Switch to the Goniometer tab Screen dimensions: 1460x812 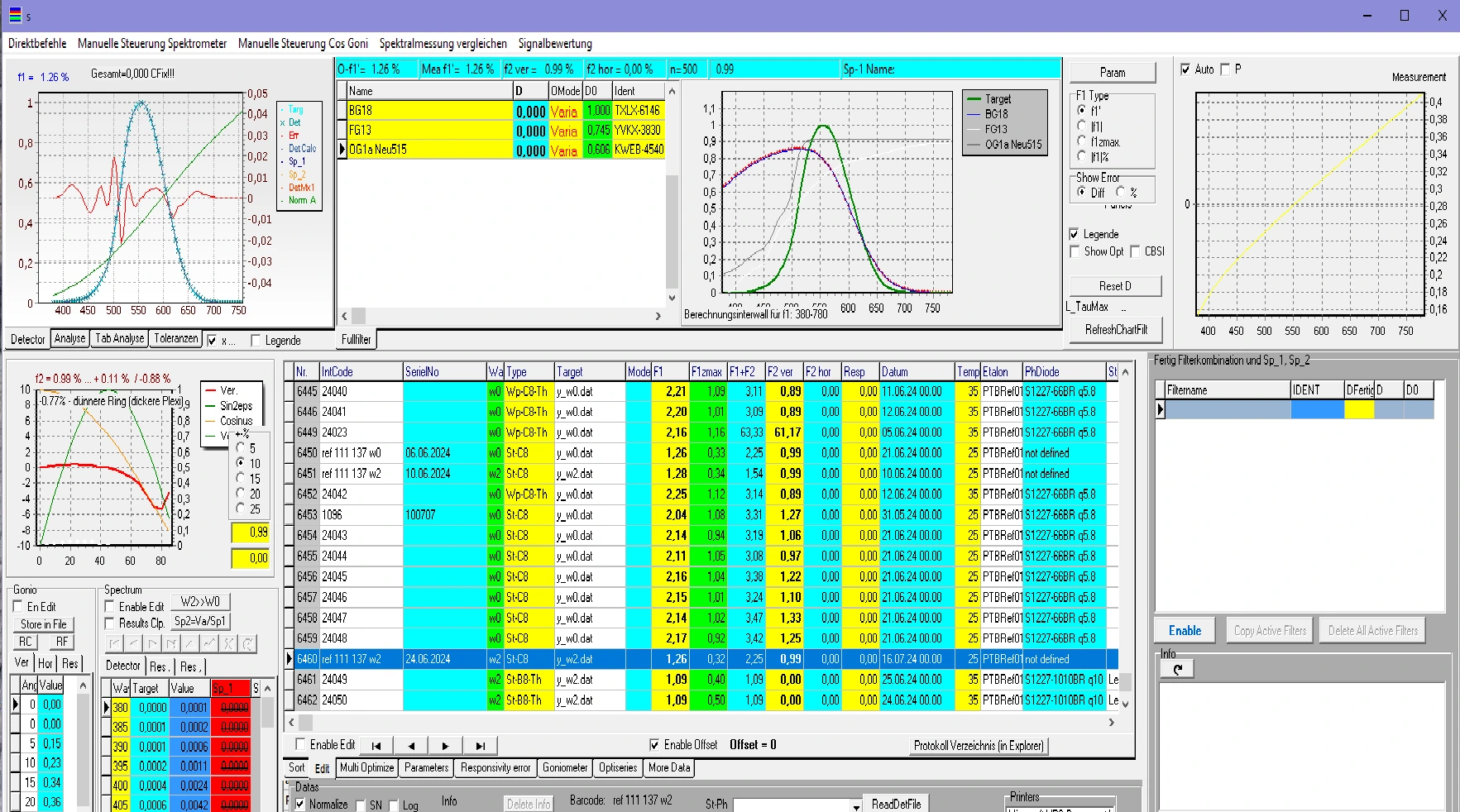pyautogui.click(x=565, y=767)
